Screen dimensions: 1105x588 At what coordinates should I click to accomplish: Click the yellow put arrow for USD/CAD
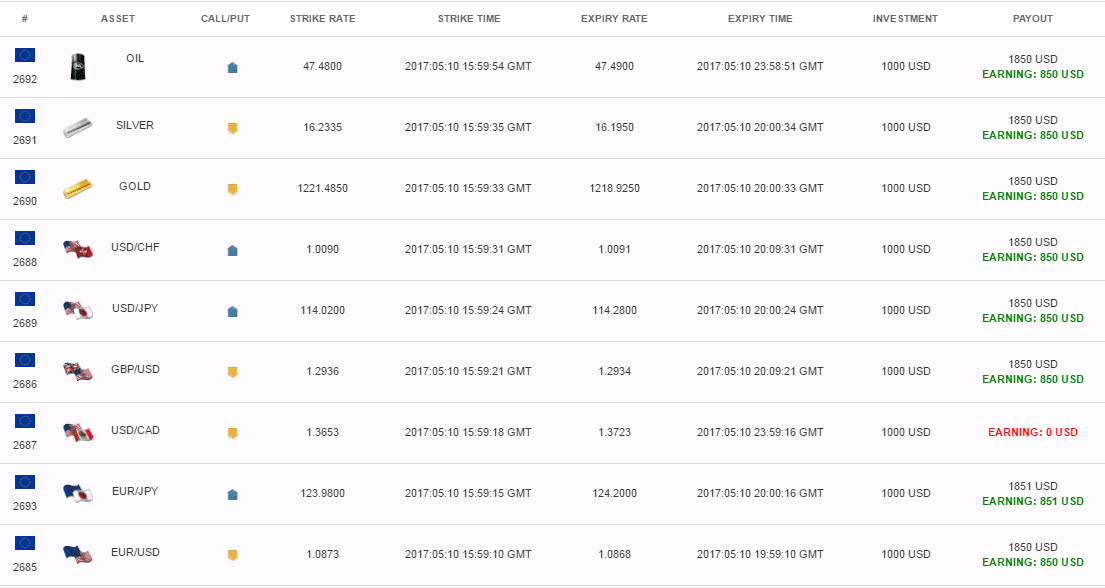[233, 433]
